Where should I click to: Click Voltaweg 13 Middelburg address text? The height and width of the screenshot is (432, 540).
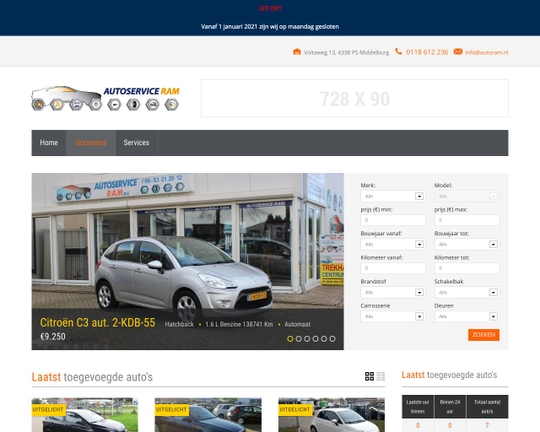pyautogui.click(x=346, y=52)
